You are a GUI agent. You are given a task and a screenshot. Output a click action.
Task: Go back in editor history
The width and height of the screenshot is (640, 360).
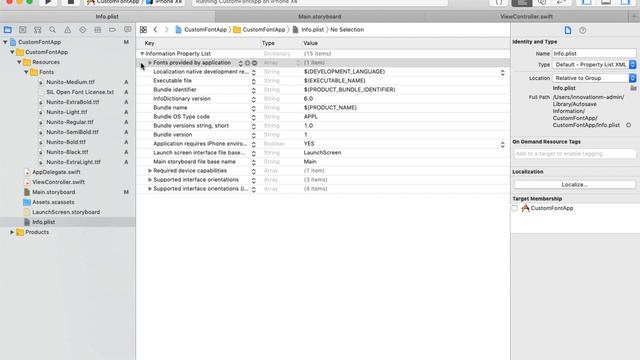click(155, 30)
